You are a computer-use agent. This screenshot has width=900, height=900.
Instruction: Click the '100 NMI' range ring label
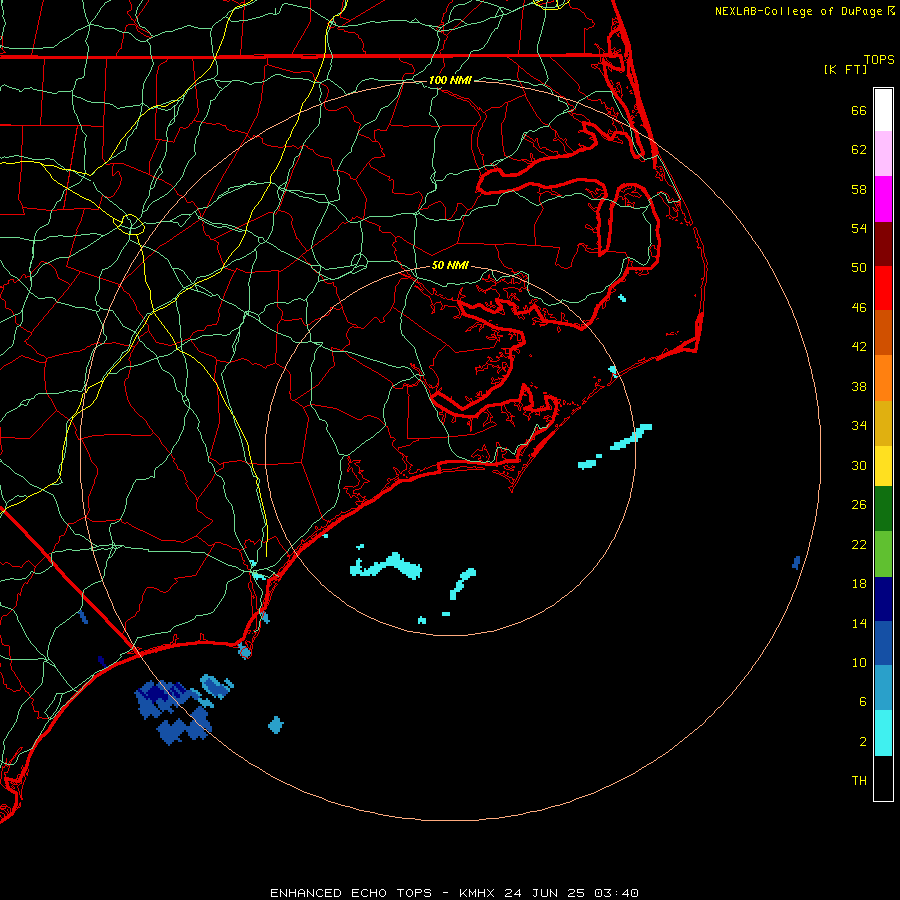(450, 80)
